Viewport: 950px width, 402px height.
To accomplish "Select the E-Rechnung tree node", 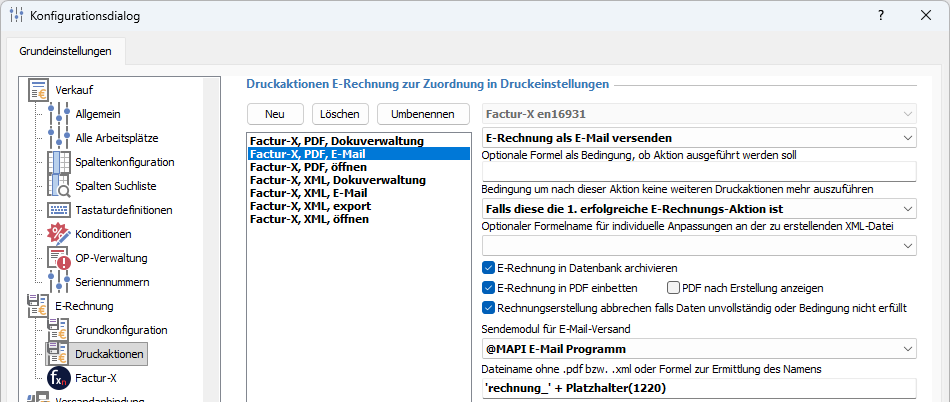I will click(84, 306).
